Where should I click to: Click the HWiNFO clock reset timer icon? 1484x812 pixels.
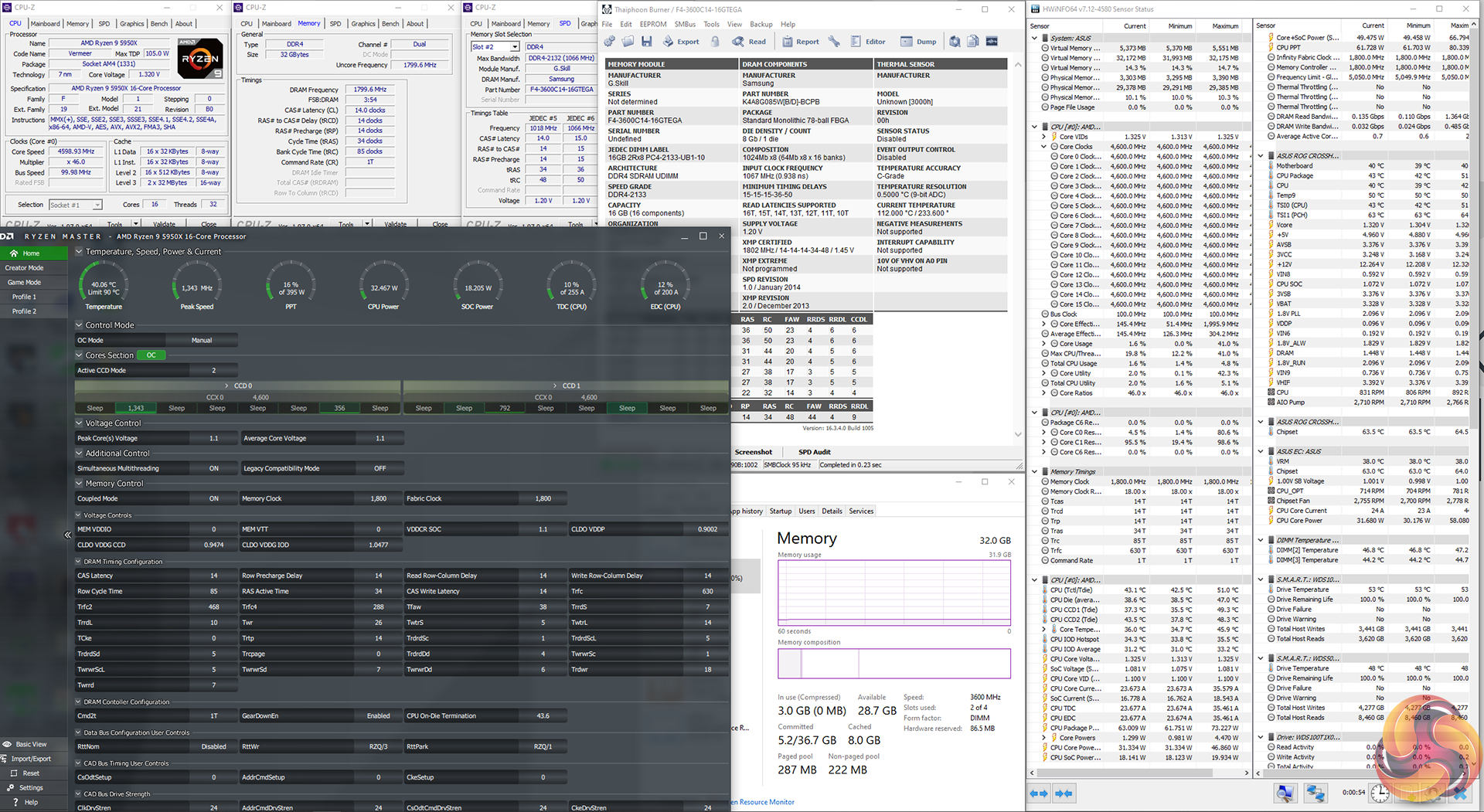(1380, 793)
